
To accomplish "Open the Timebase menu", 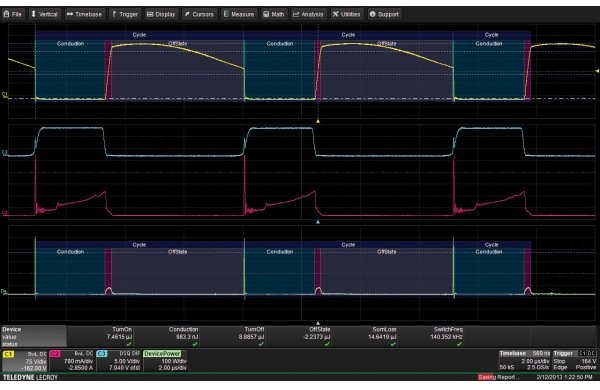I will [x=85, y=14].
